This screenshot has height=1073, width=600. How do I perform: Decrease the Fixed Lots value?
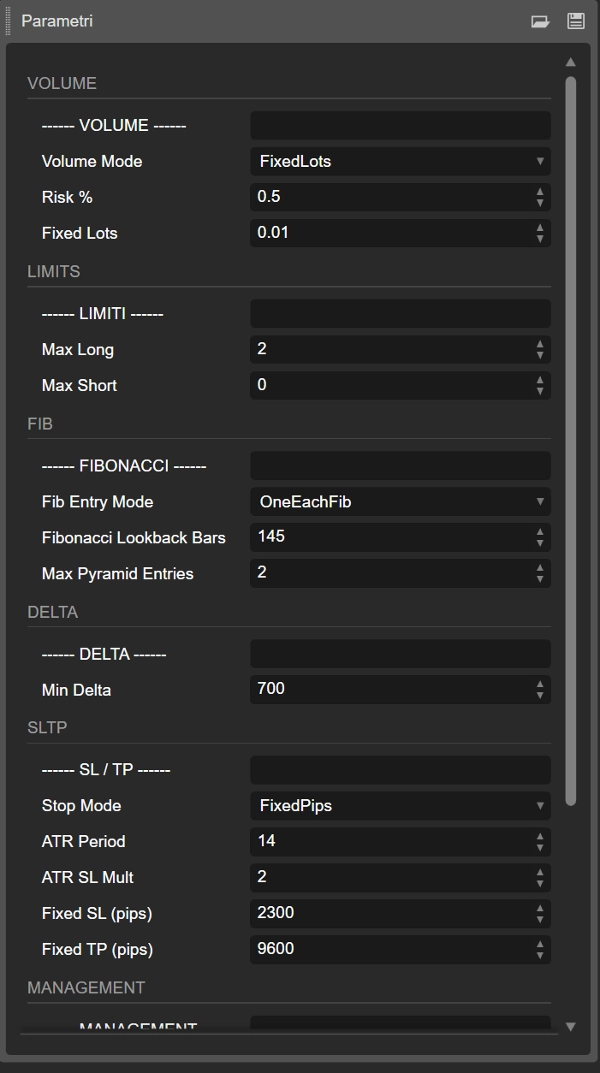click(540, 238)
